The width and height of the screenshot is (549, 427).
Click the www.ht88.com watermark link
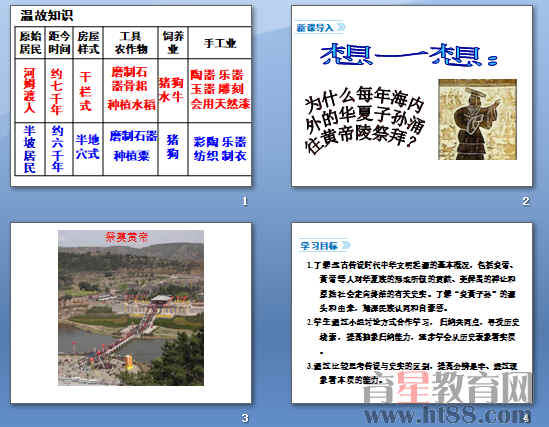[x=447, y=415]
